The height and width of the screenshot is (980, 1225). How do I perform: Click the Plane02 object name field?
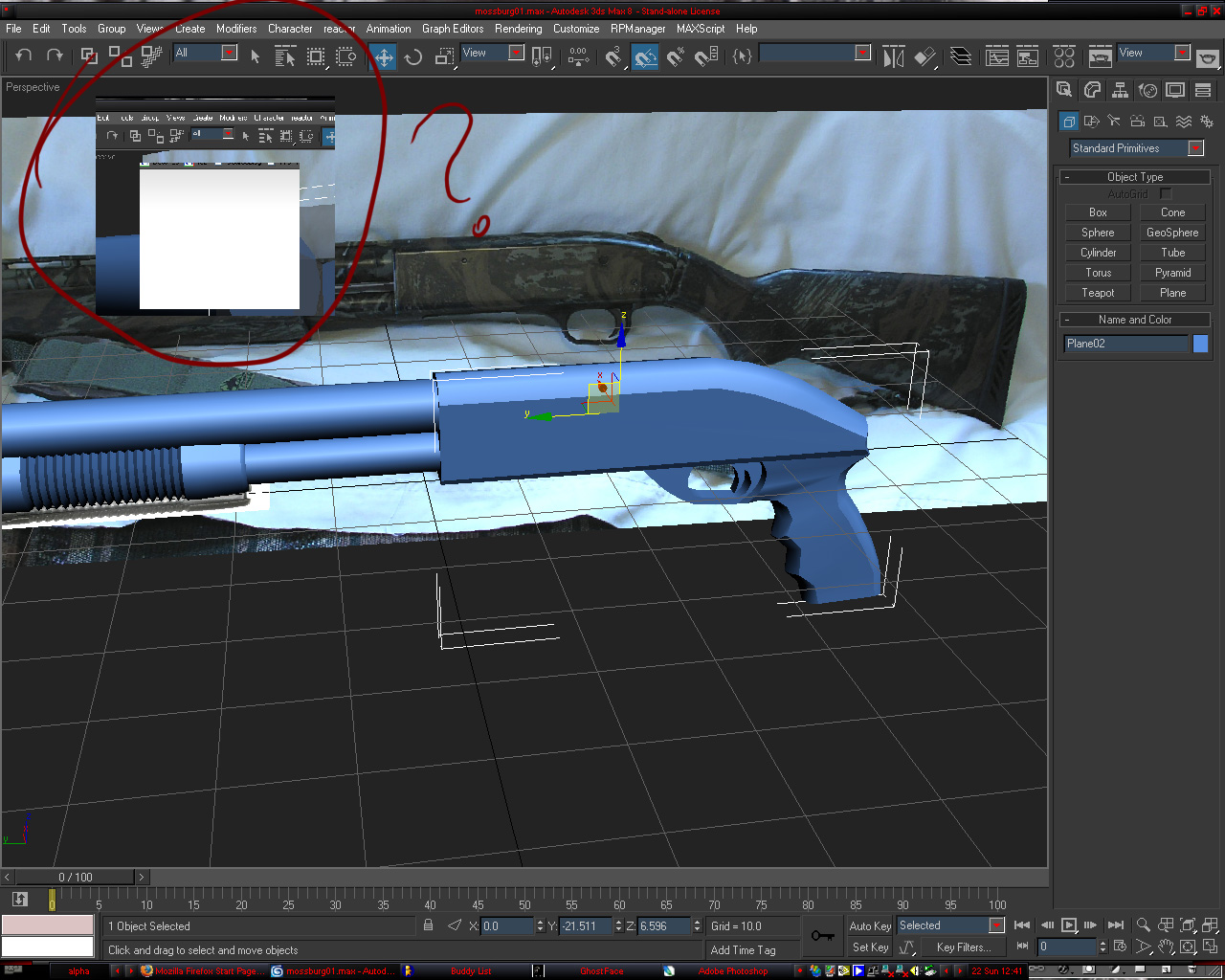(x=1126, y=344)
